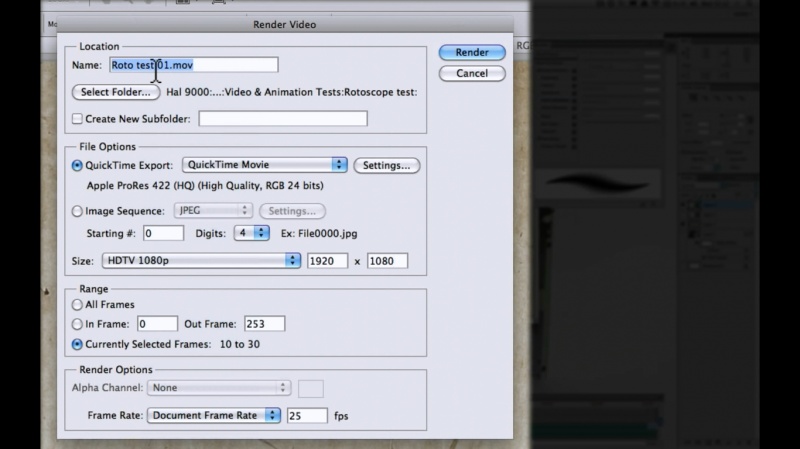The width and height of the screenshot is (800, 449).
Task: Open the QuickTime Movie format dropdown
Action: (264, 164)
